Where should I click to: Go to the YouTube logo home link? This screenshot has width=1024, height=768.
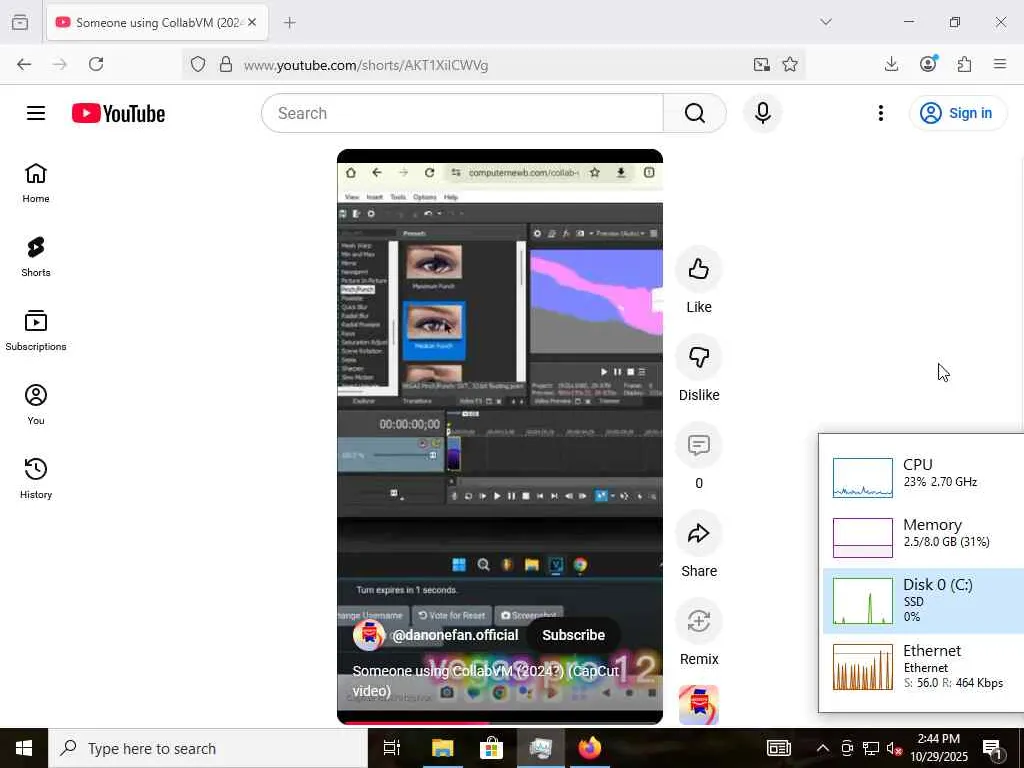point(118,113)
